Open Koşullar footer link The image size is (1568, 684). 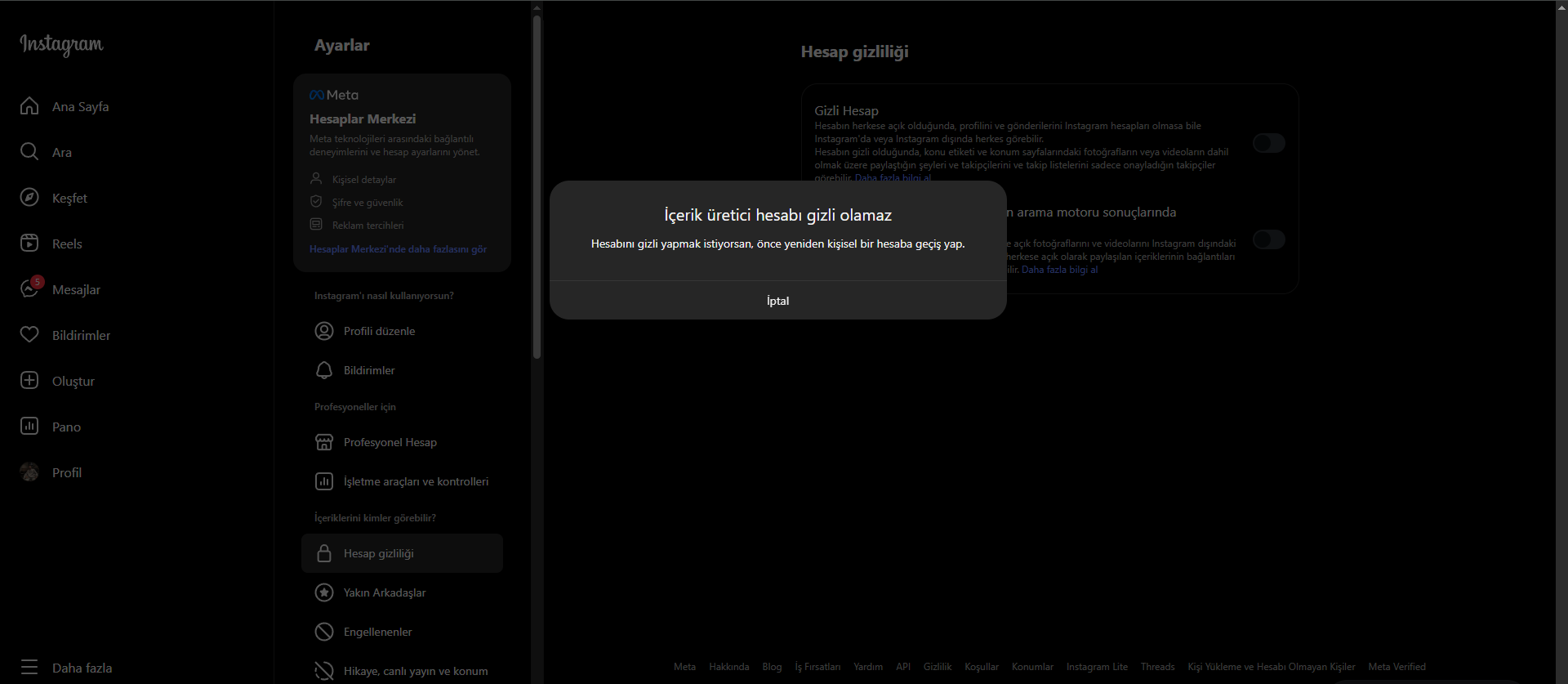click(x=982, y=667)
